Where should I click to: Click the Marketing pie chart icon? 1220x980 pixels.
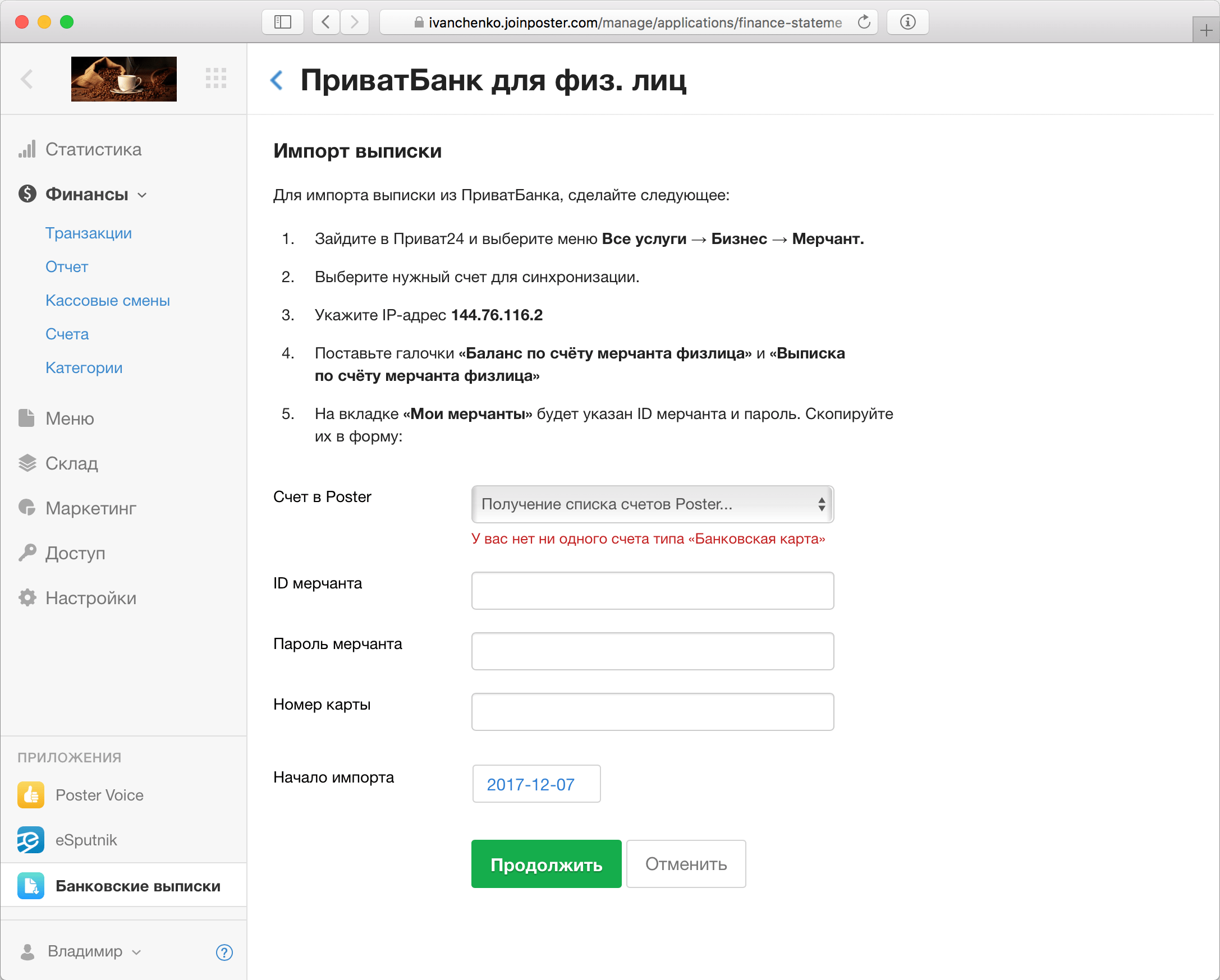click(26, 508)
